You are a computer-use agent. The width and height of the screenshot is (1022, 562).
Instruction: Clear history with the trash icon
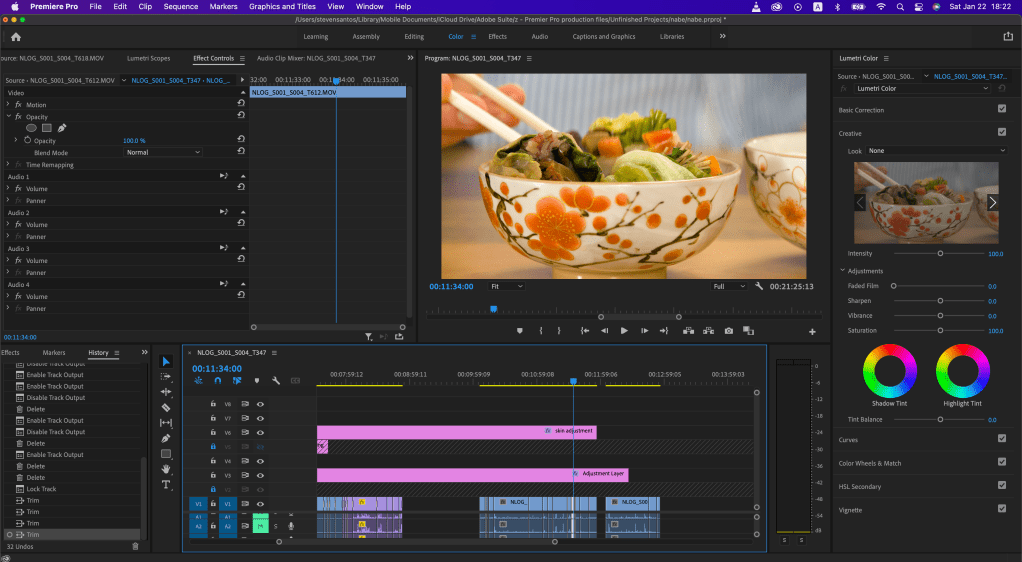[136, 546]
